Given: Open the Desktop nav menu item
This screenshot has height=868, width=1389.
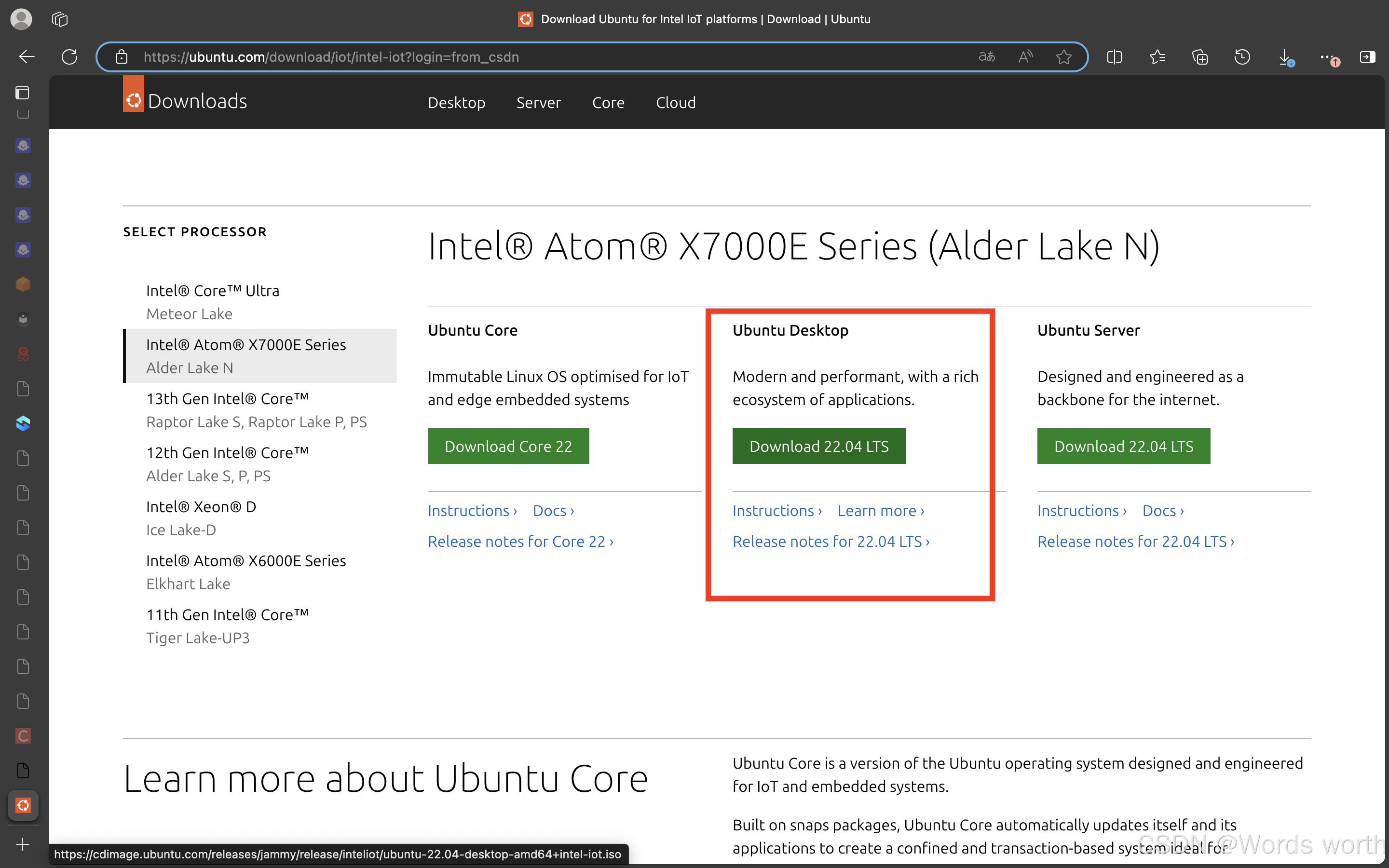Looking at the screenshot, I should (456, 102).
